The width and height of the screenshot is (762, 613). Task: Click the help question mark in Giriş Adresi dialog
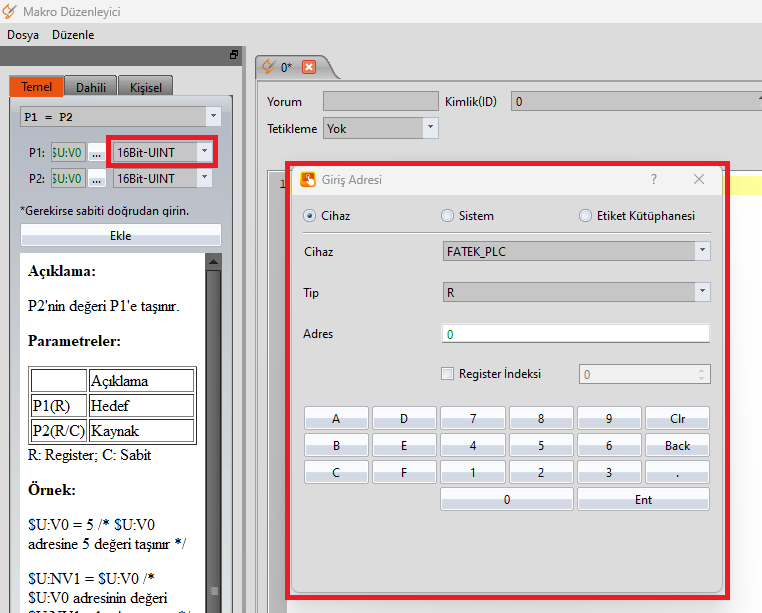(x=654, y=180)
